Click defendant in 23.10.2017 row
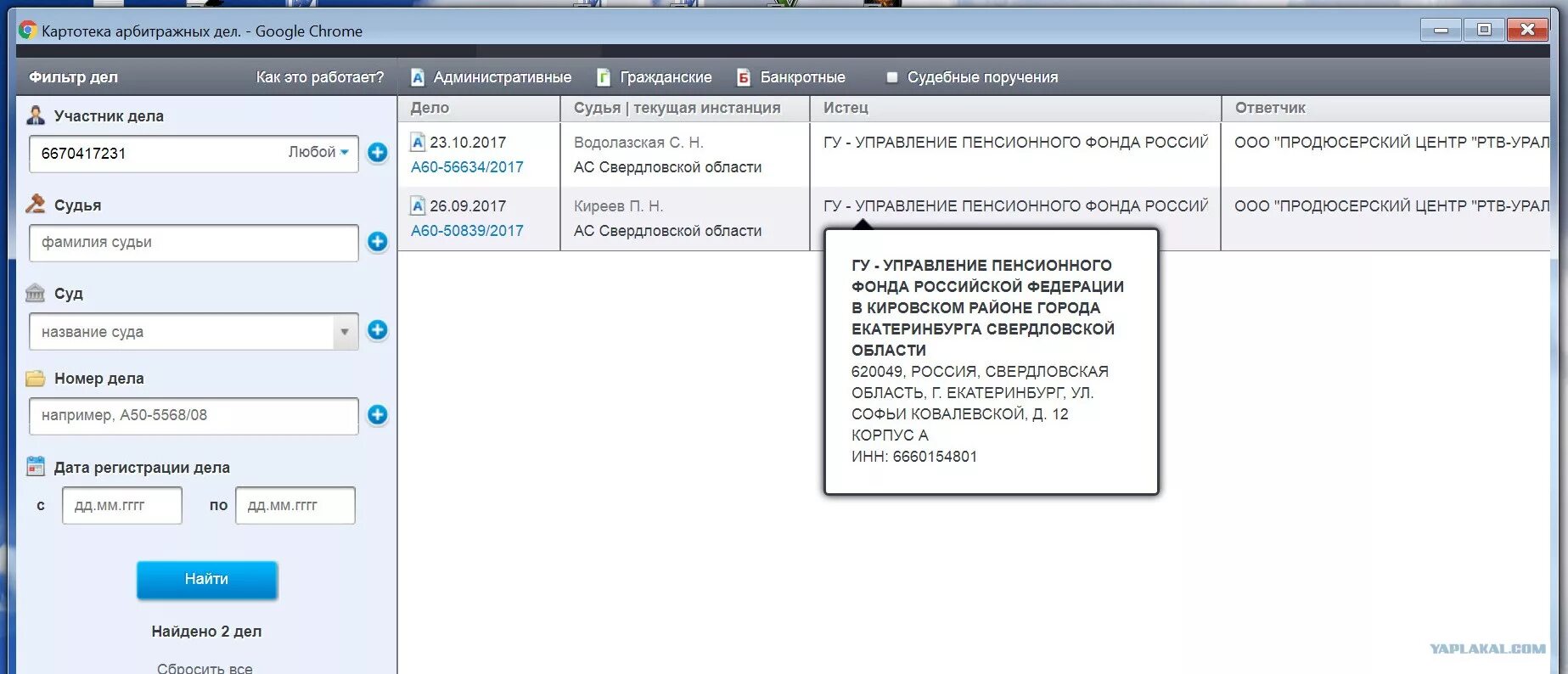 [x=1391, y=143]
